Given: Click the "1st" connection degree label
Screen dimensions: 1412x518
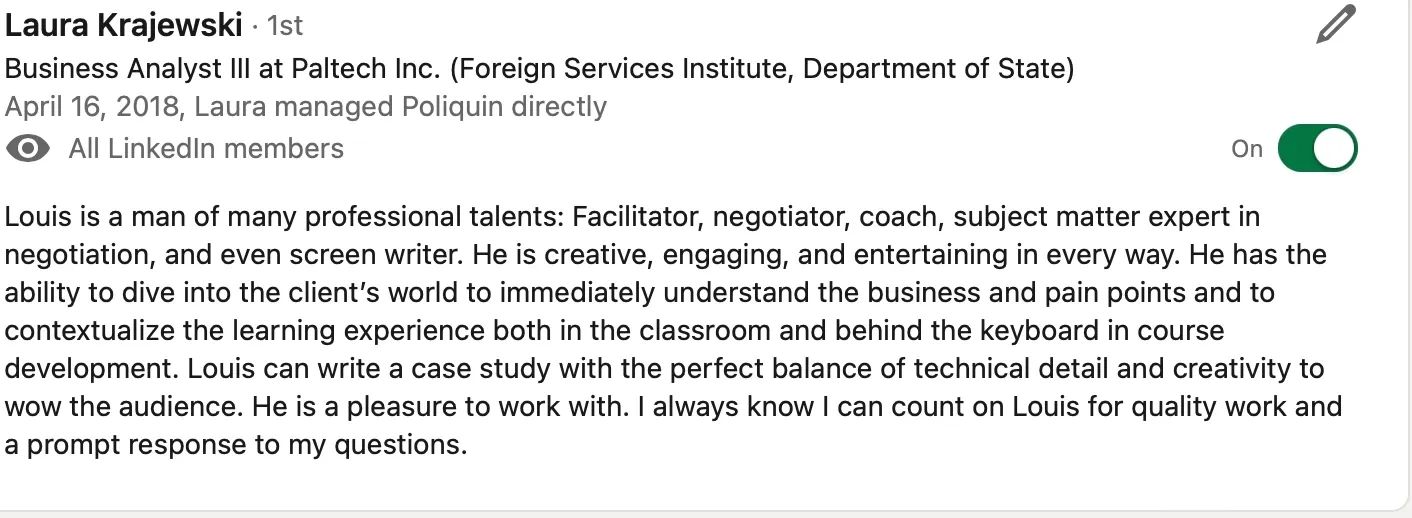Looking at the screenshot, I should tap(285, 26).
